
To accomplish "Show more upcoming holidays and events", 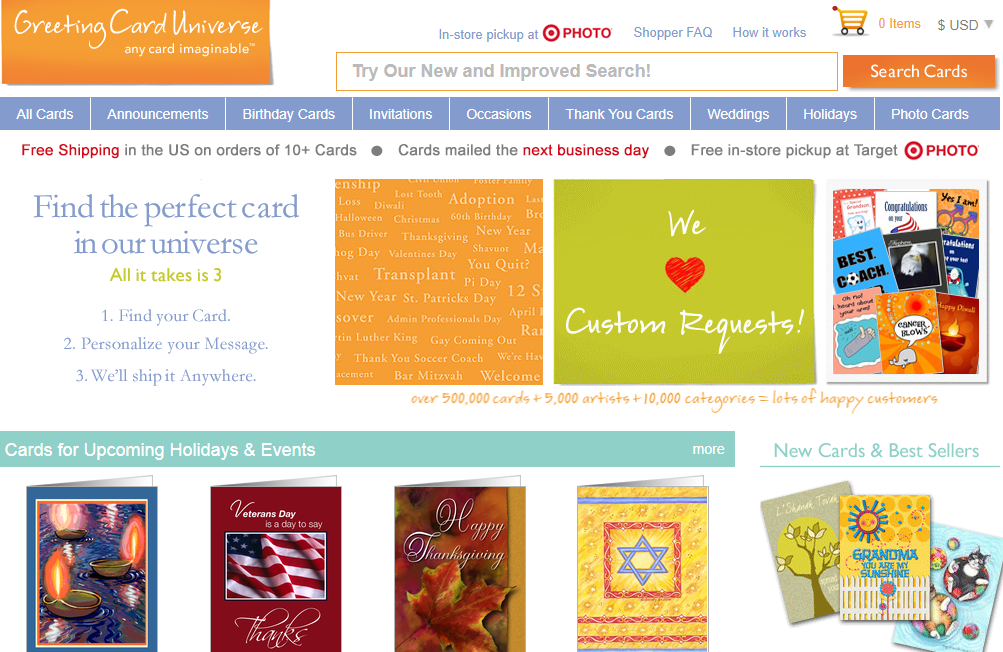I will [x=708, y=449].
